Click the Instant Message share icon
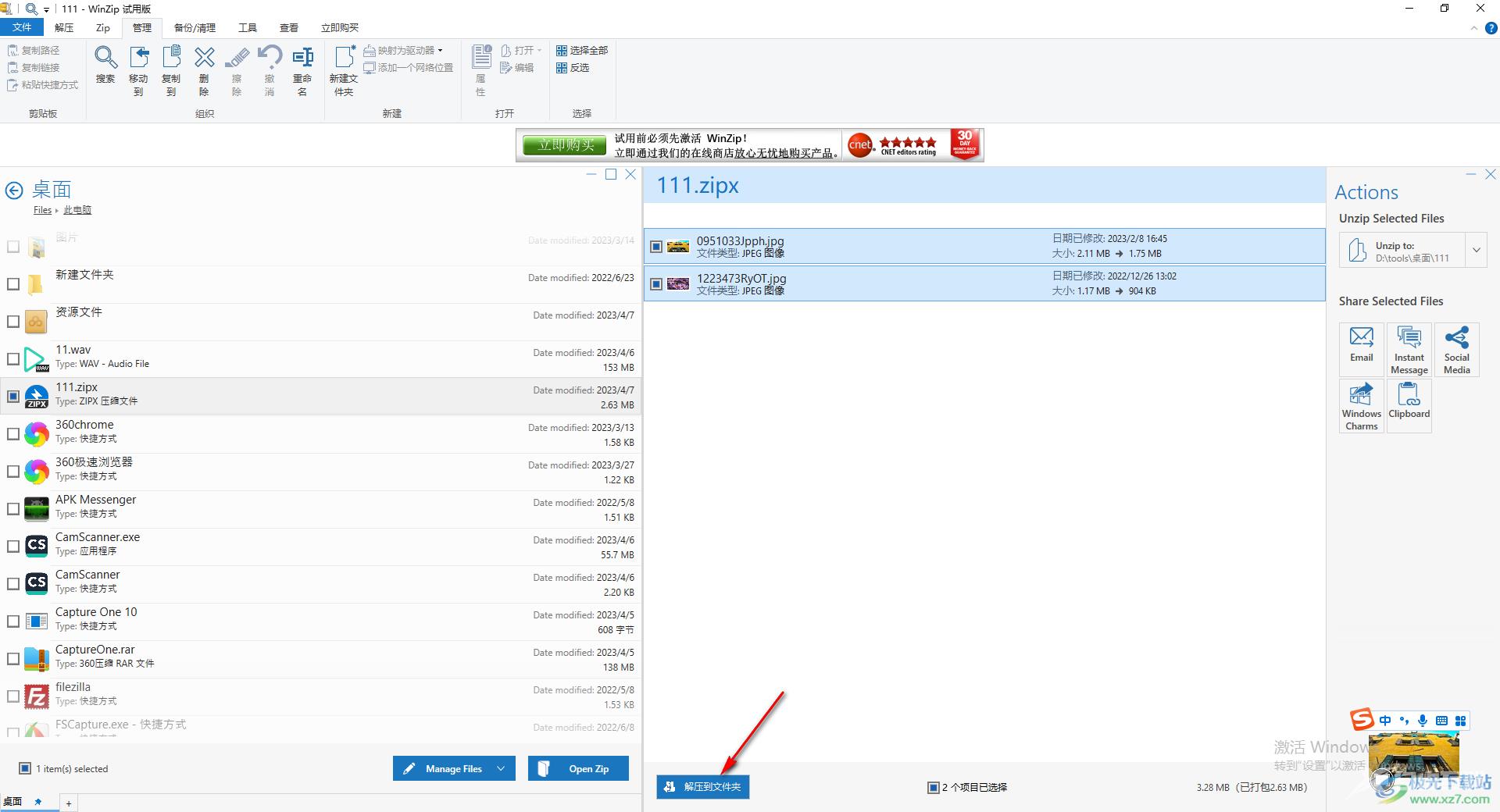Image resolution: width=1500 pixels, height=812 pixels. click(1409, 350)
